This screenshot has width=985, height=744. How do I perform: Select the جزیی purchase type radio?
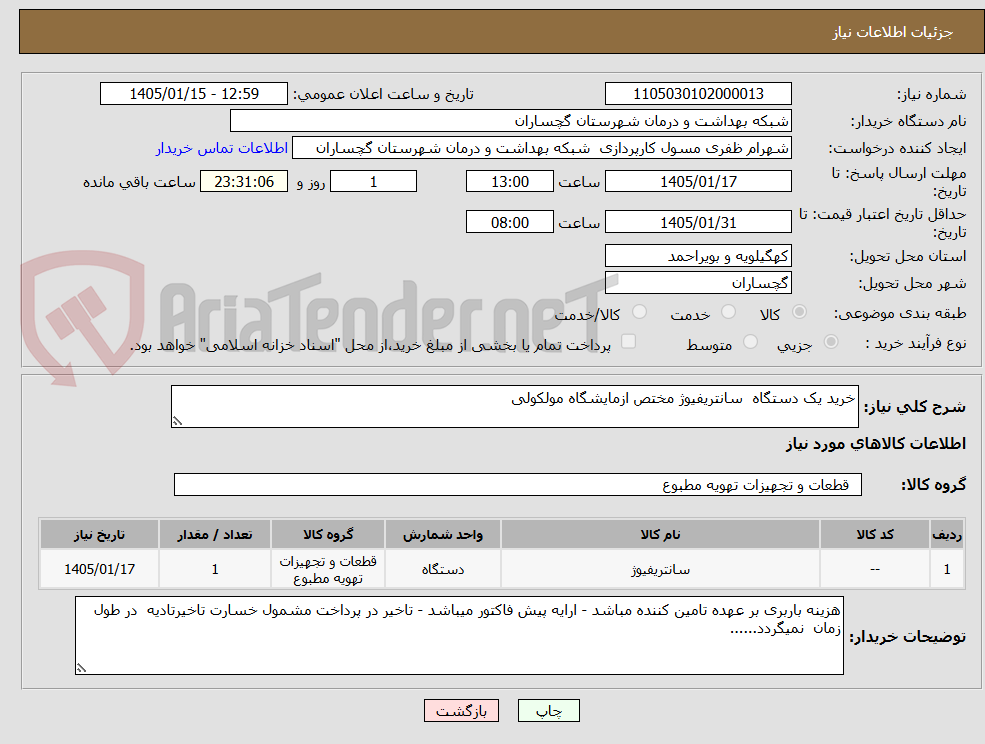coord(830,342)
